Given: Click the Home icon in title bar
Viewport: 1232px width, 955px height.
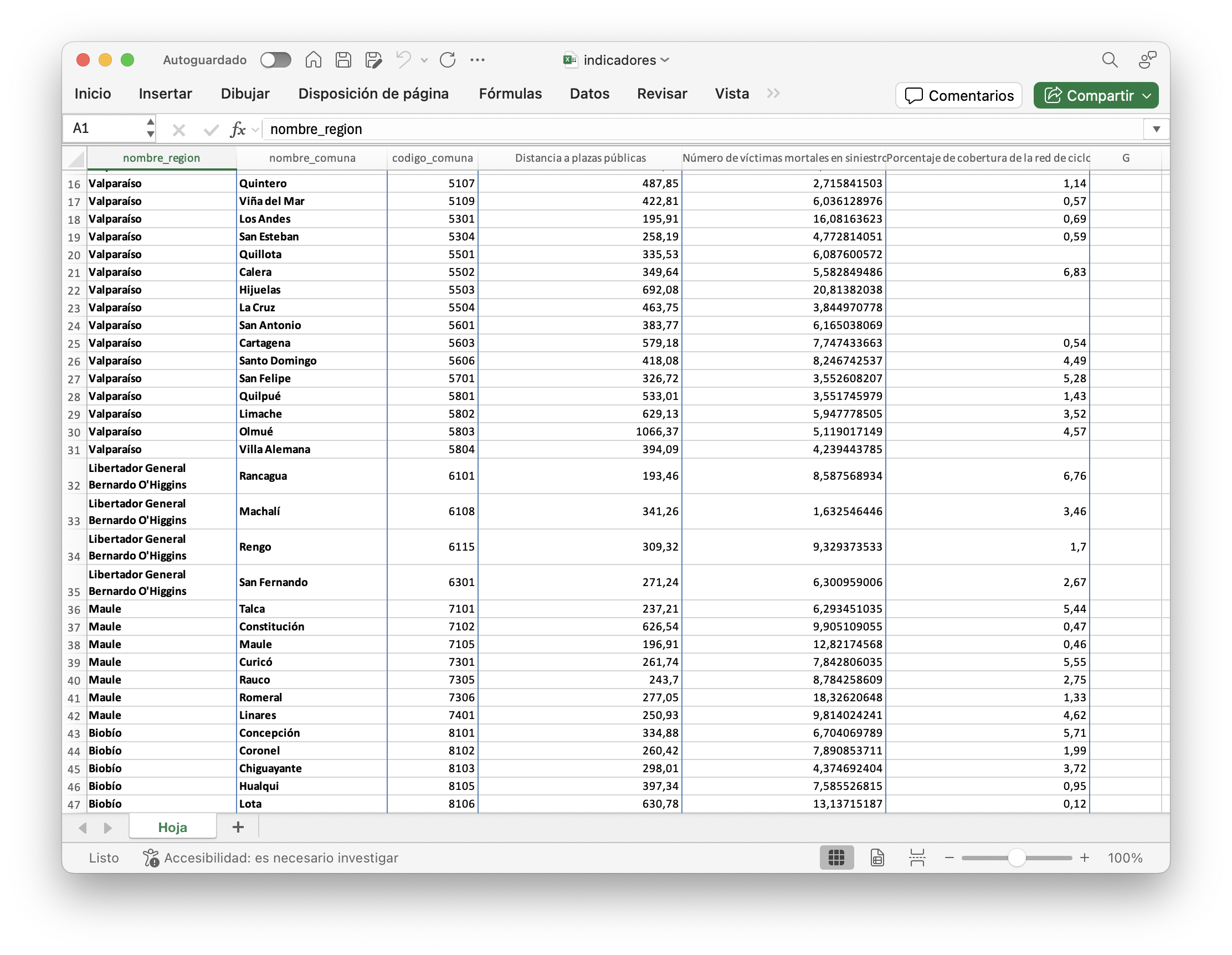Looking at the screenshot, I should tap(313, 60).
